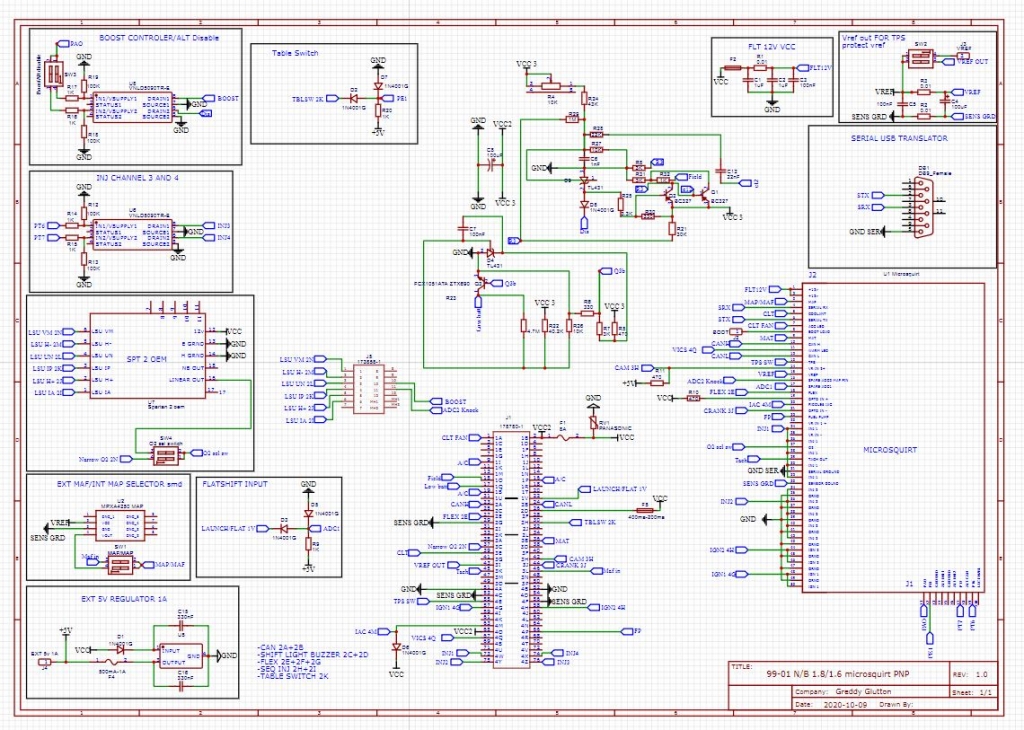Select the FLATSHIFT INPUT section title
The image size is (1024, 730).
[x=235, y=484]
